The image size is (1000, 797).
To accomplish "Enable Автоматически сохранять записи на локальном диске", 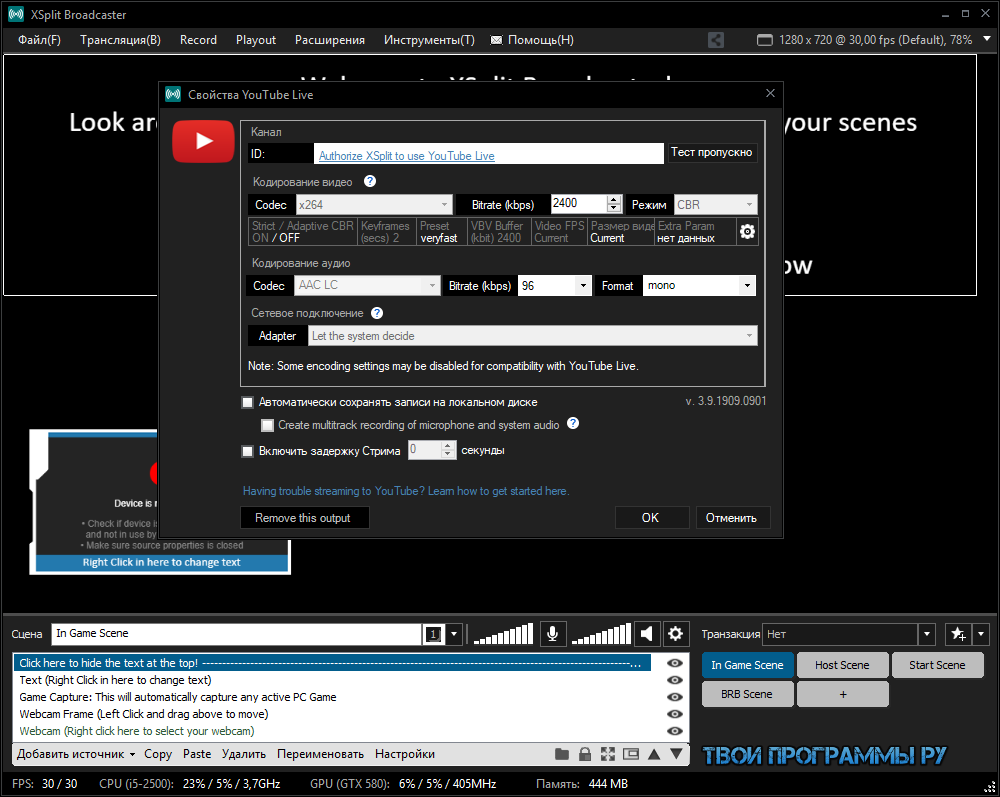I will click(x=247, y=402).
